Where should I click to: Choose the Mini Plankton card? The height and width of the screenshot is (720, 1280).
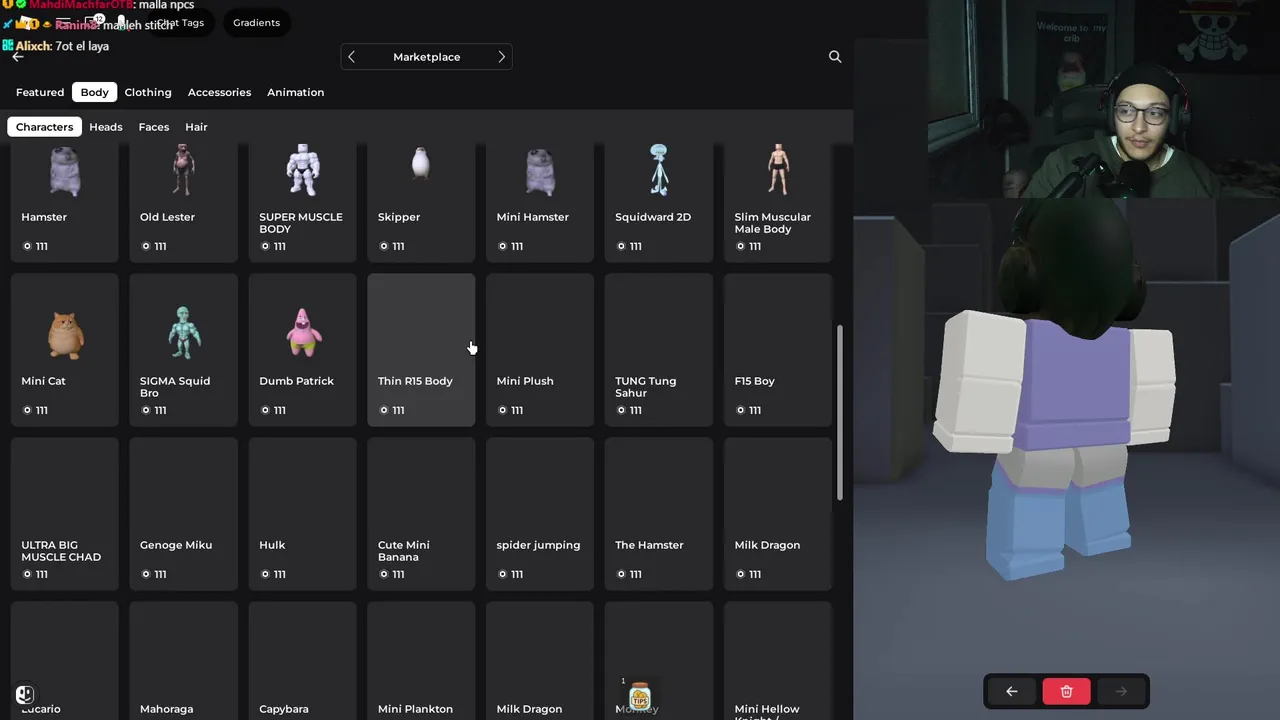421,661
